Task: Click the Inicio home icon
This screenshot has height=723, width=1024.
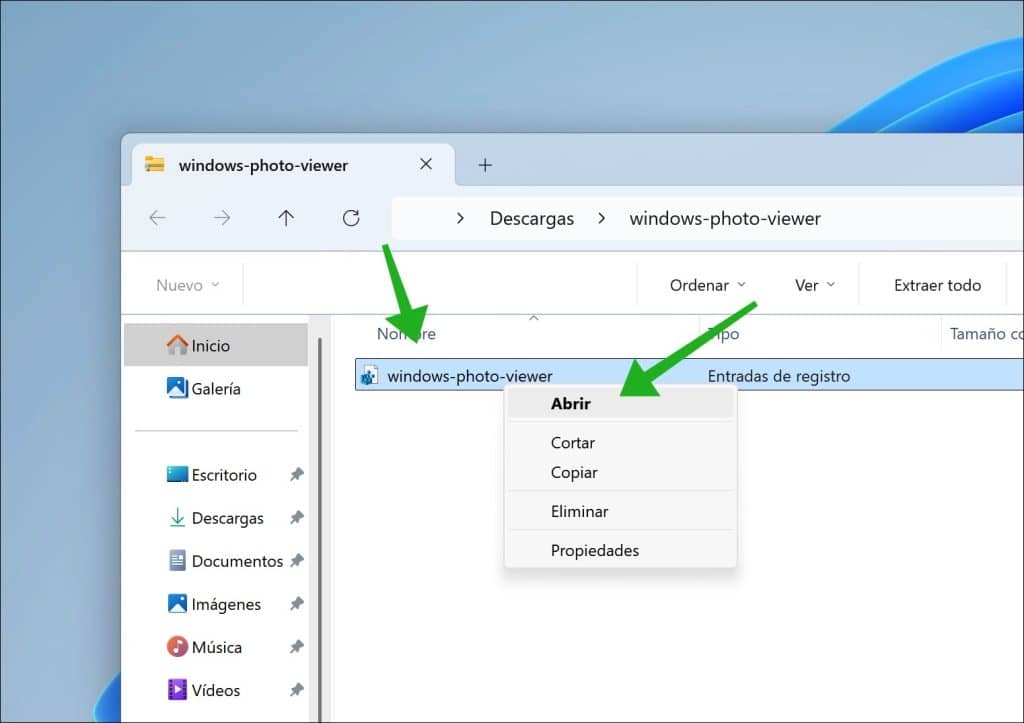Action: click(177, 345)
